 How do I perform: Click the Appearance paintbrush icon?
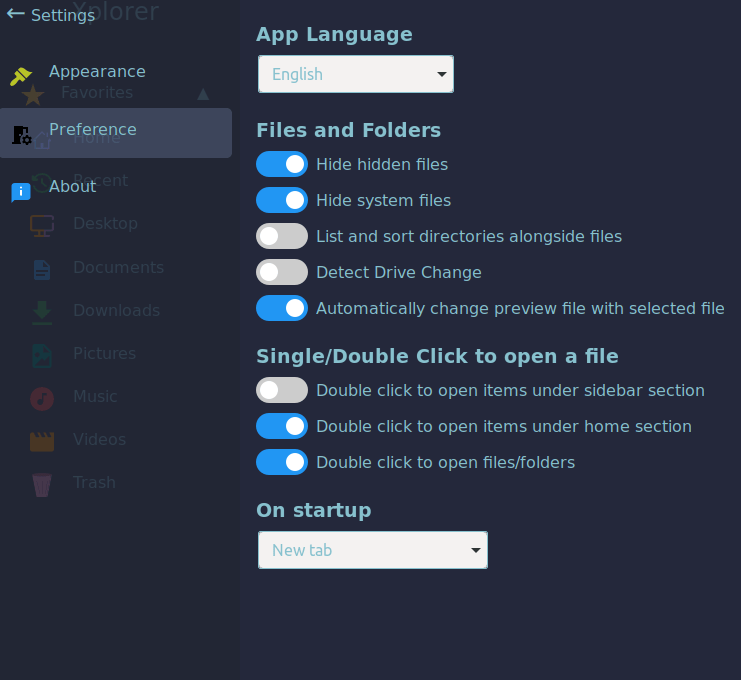(21, 76)
